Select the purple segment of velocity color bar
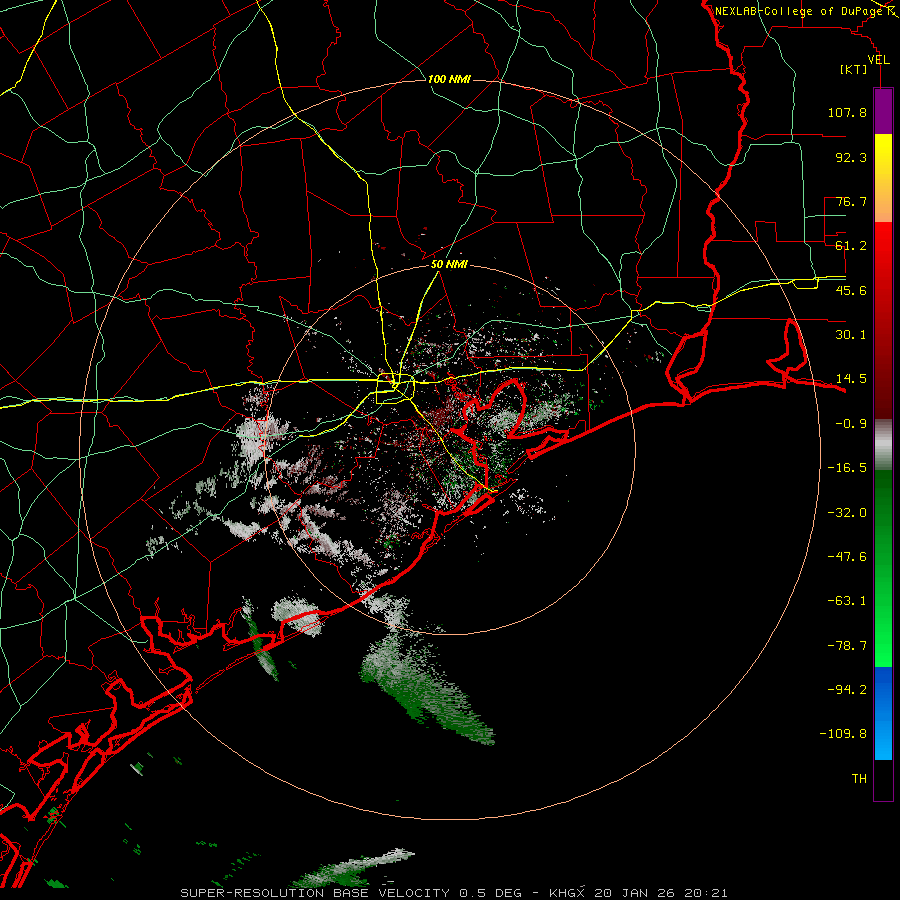The width and height of the screenshot is (900, 900). click(883, 111)
